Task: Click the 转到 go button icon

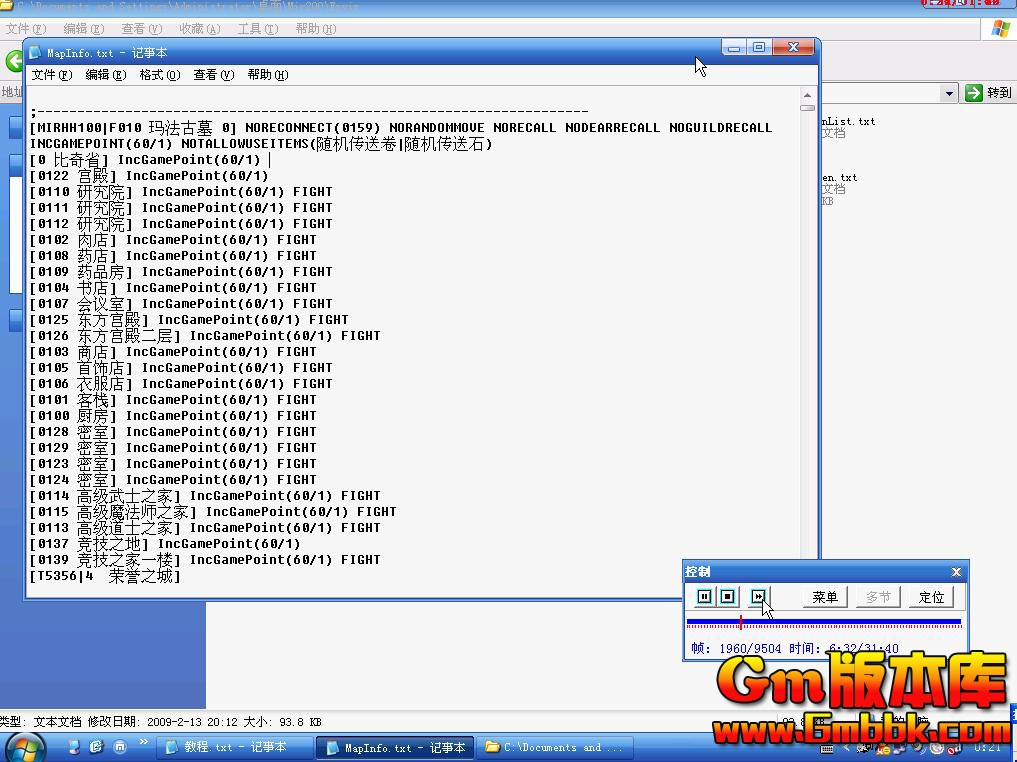Action: [x=975, y=93]
